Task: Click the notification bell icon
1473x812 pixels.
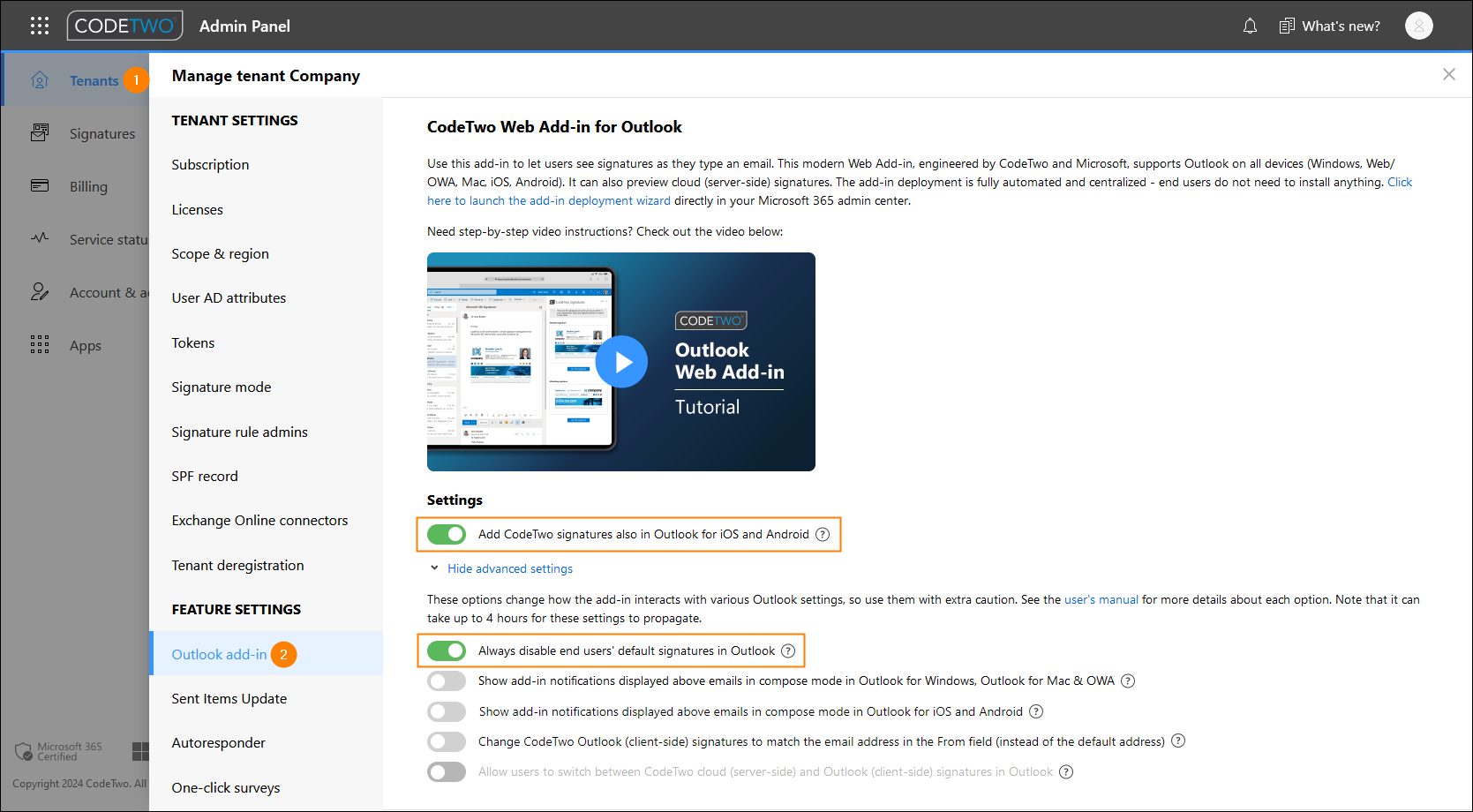Action: click(1250, 26)
